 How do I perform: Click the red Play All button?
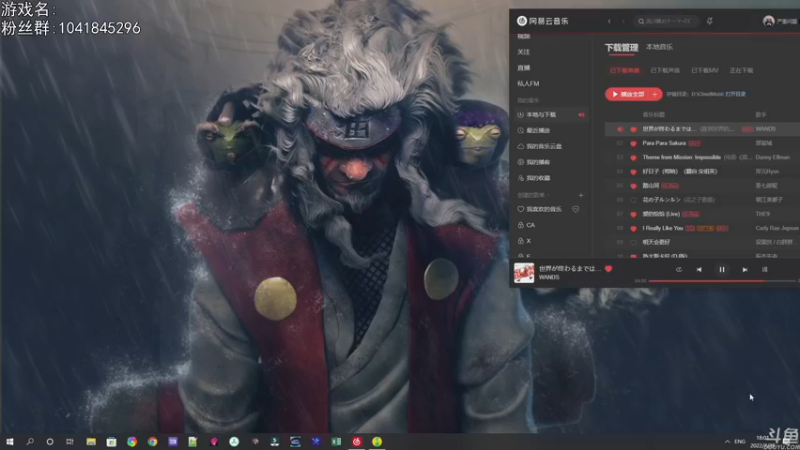628,94
